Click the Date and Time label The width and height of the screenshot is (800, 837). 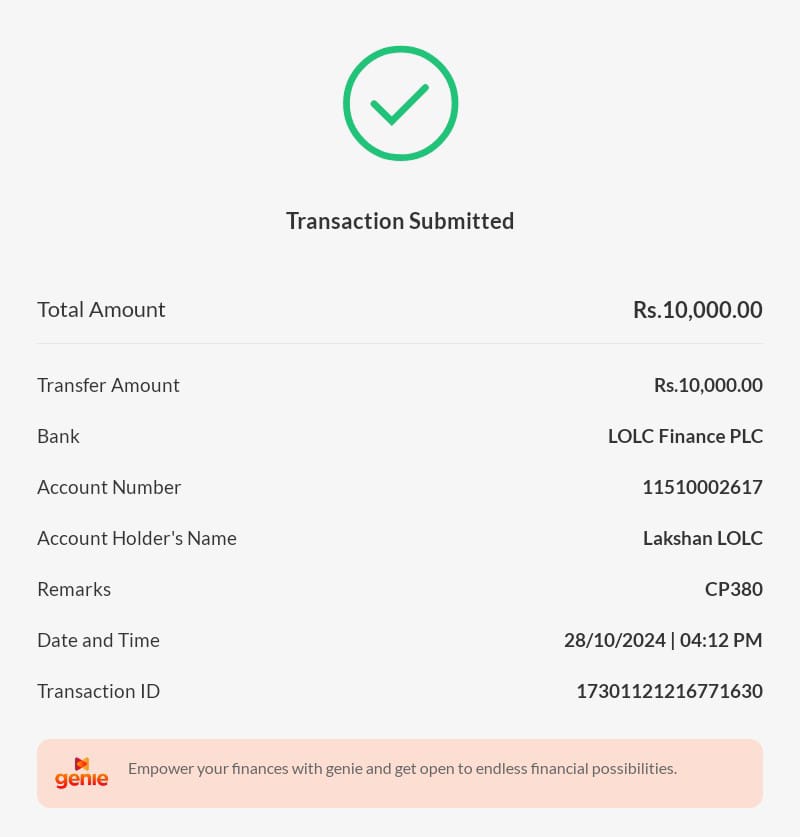tap(98, 641)
